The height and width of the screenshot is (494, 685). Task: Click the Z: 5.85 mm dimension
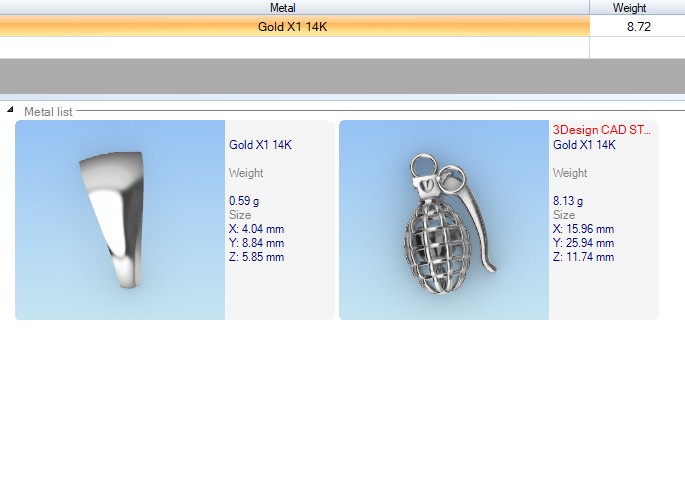[256, 257]
